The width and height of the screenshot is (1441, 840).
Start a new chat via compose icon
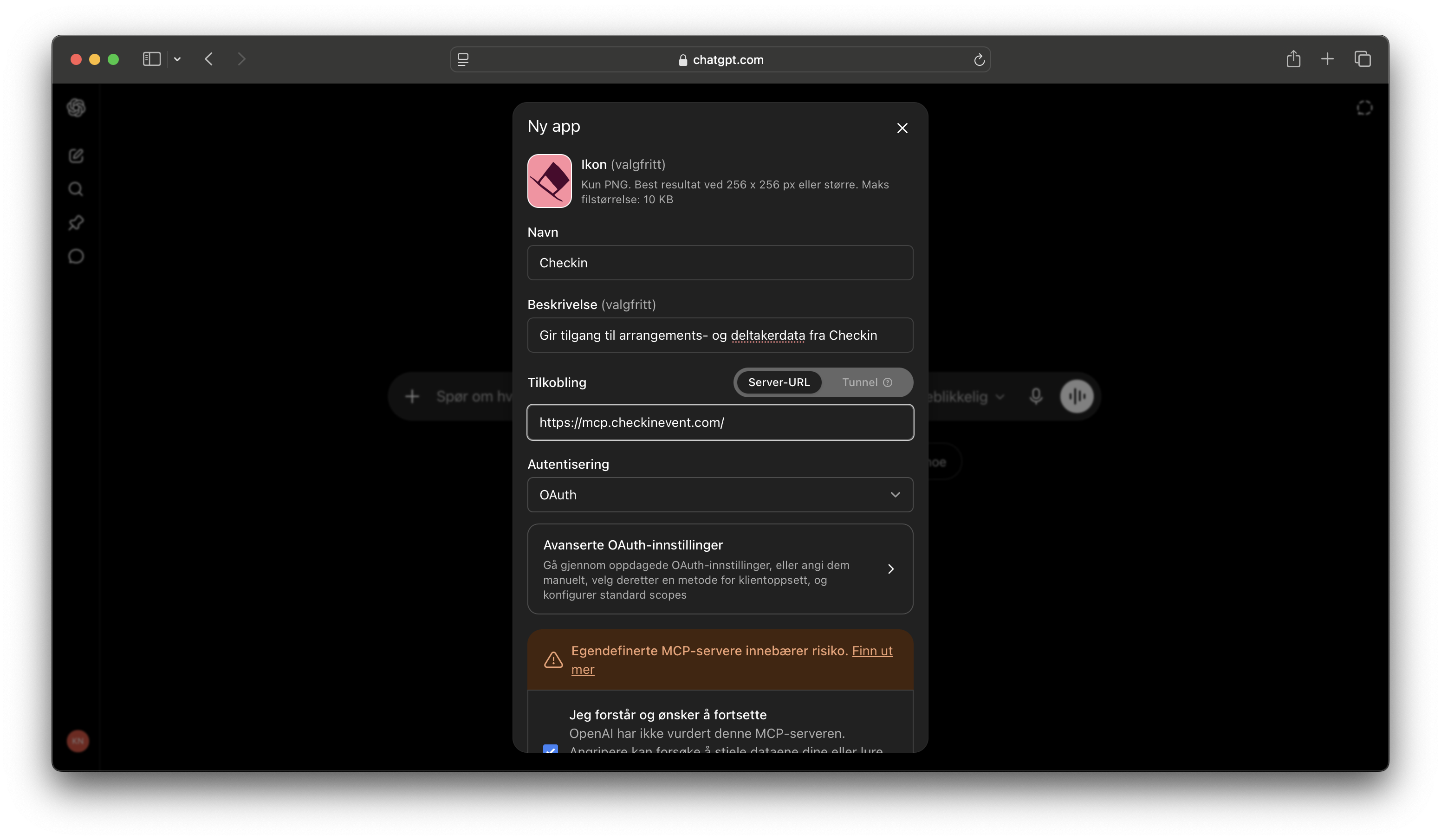[x=76, y=155]
